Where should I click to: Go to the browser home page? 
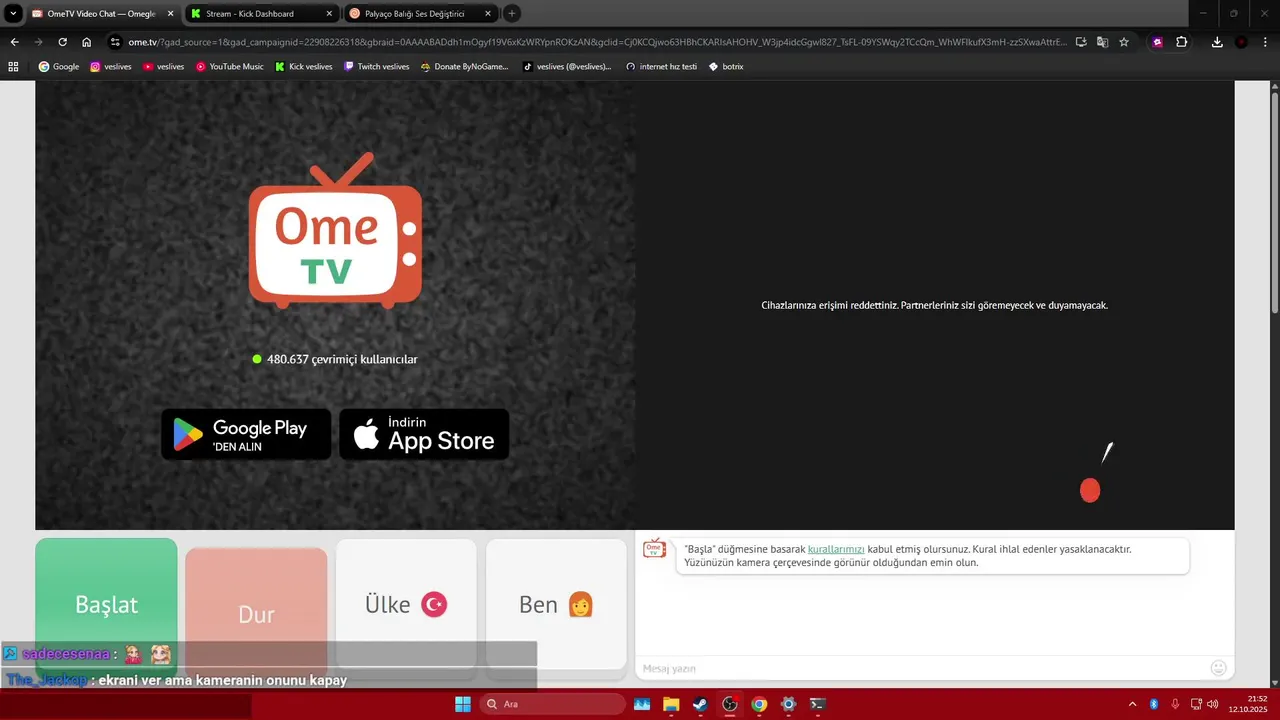tap(87, 42)
